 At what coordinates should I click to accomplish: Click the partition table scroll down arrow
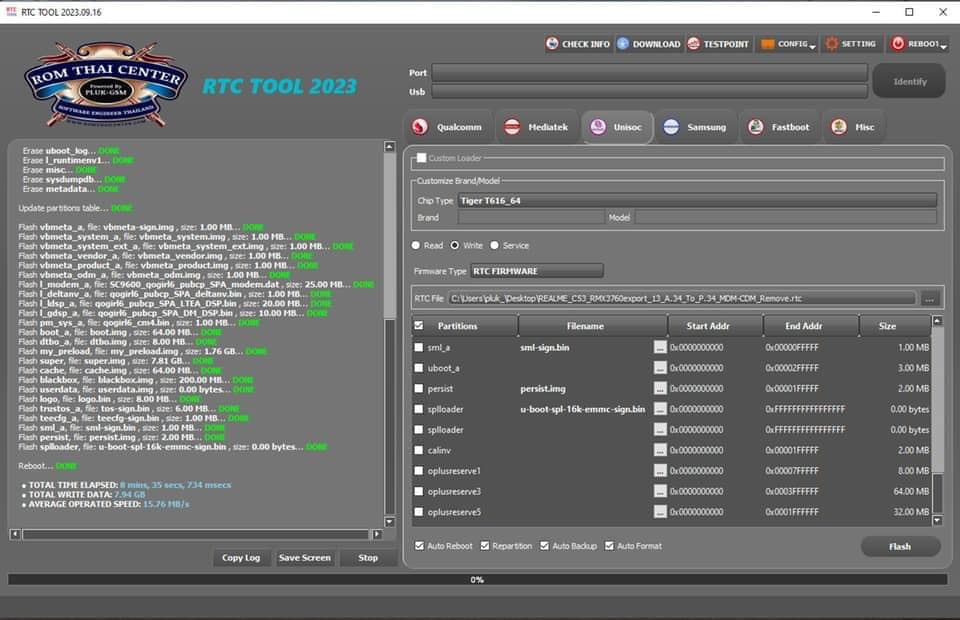pyautogui.click(x=937, y=520)
